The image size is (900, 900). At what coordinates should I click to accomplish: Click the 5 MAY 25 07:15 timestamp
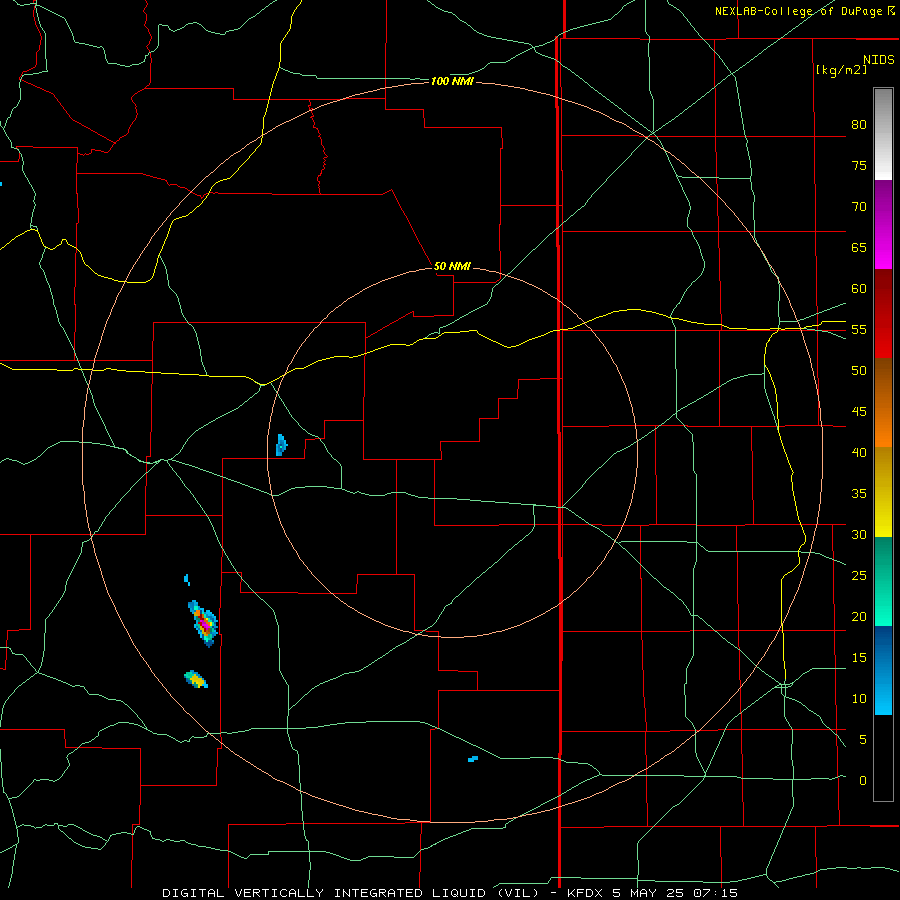[677, 893]
